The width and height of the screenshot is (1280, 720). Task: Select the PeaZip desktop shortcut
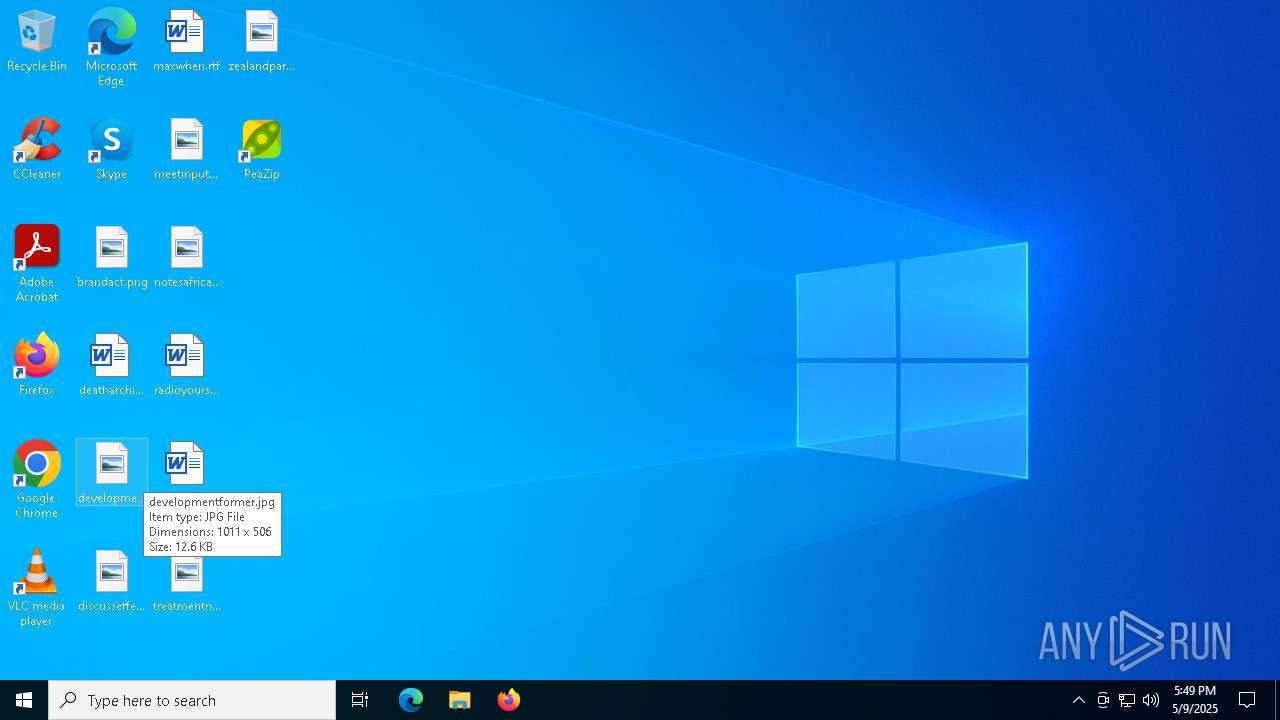pyautogui.click(x=261, y=150)
